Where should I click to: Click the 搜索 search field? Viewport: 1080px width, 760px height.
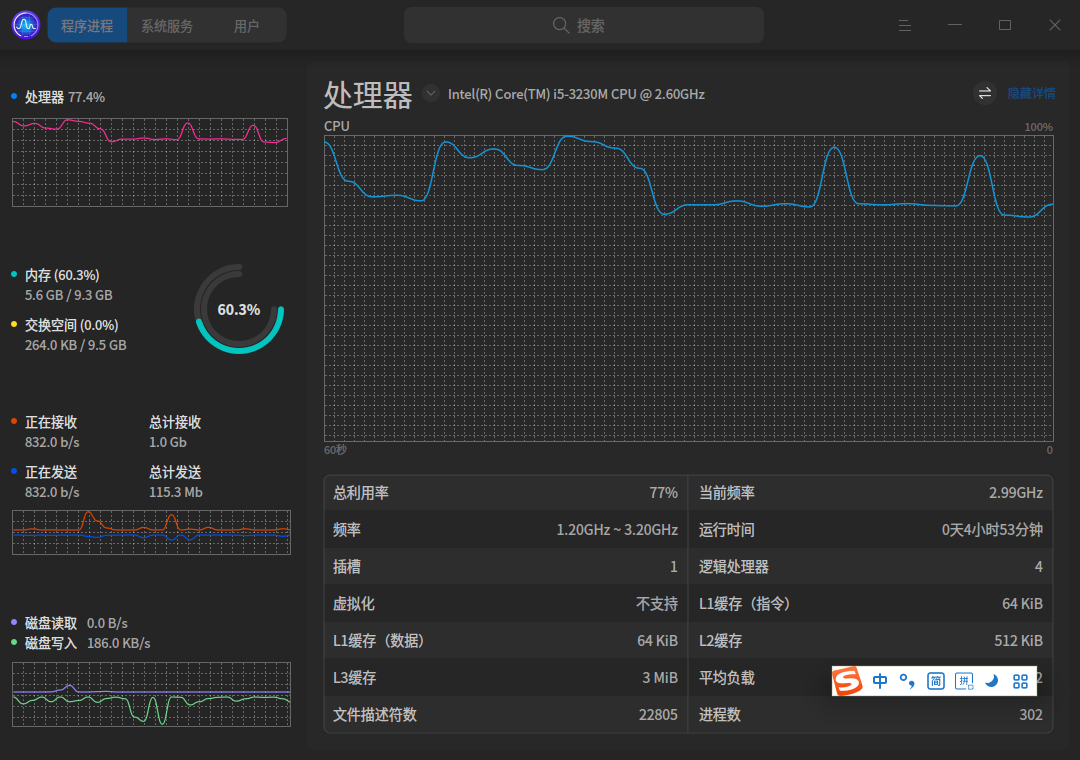(583, 25)
